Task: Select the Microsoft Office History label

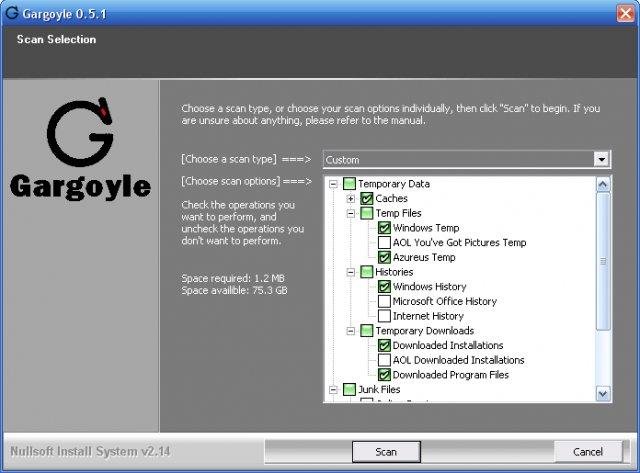Action: 444,302
